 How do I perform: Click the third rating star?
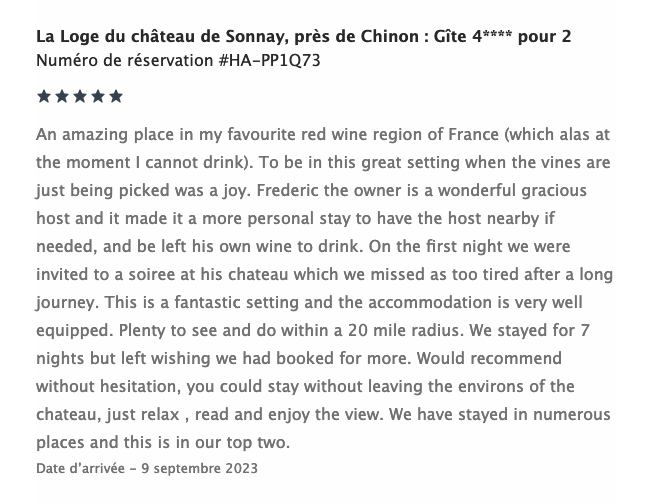80,97
